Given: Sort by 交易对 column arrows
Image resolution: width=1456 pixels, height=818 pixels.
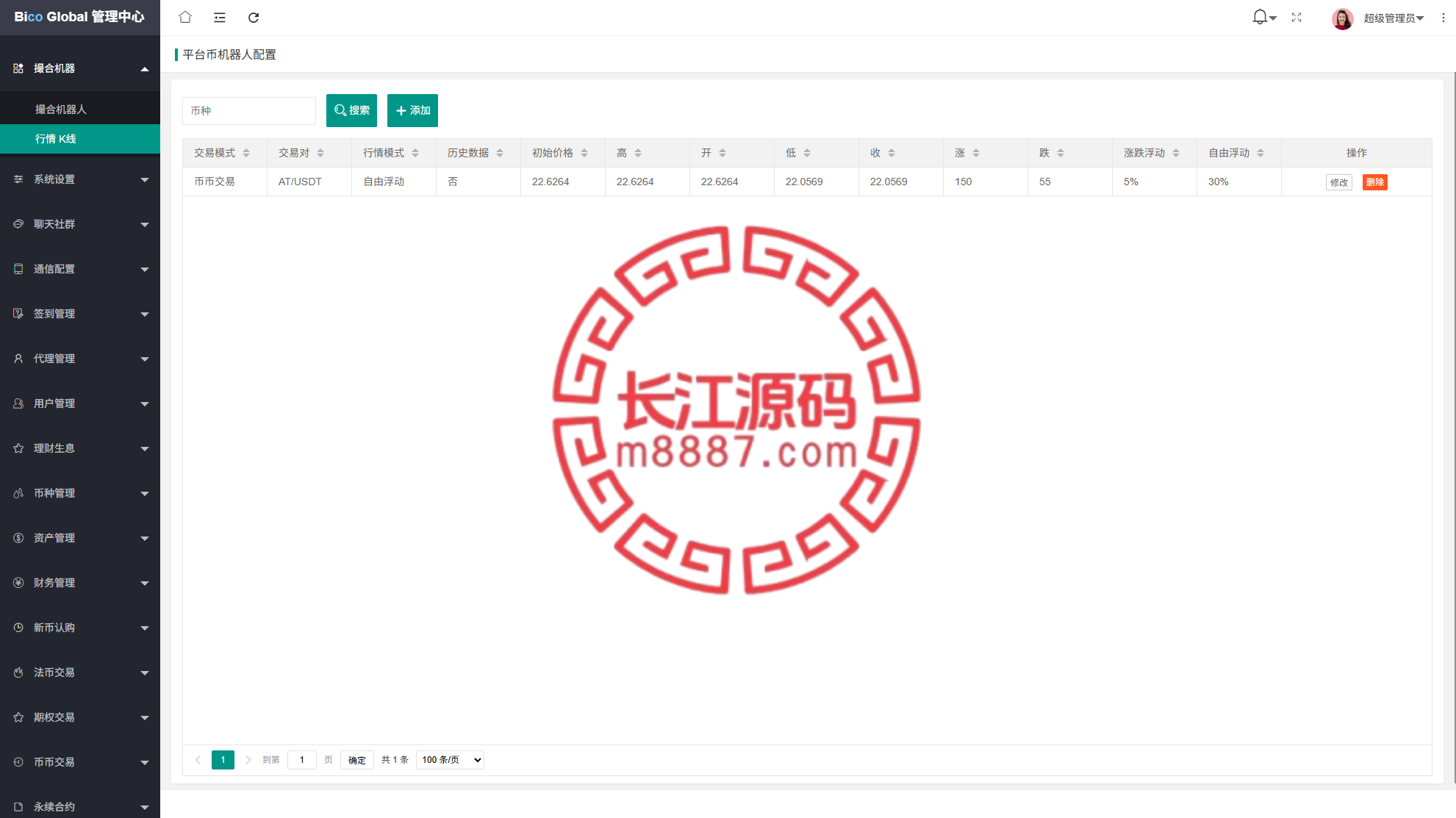Looking at the screenshot, I should [x=320, y=153].
